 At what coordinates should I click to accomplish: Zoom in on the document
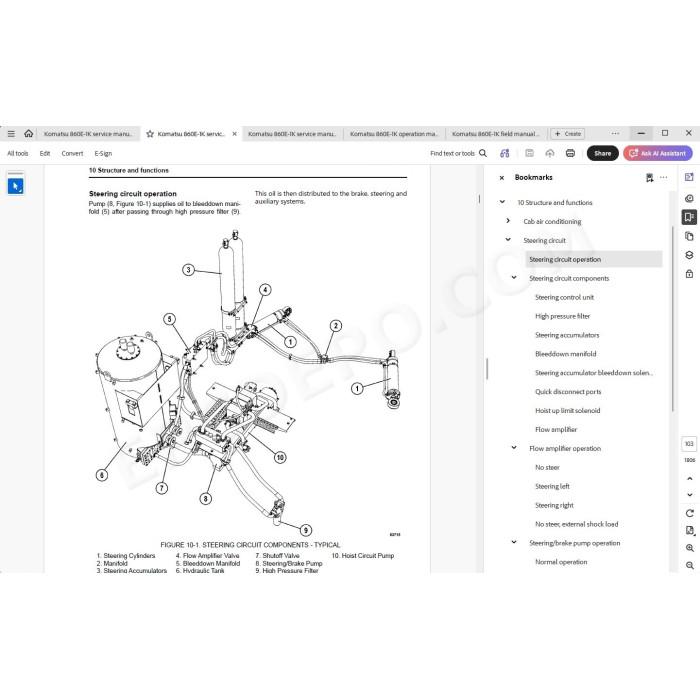tap(690, 548)
